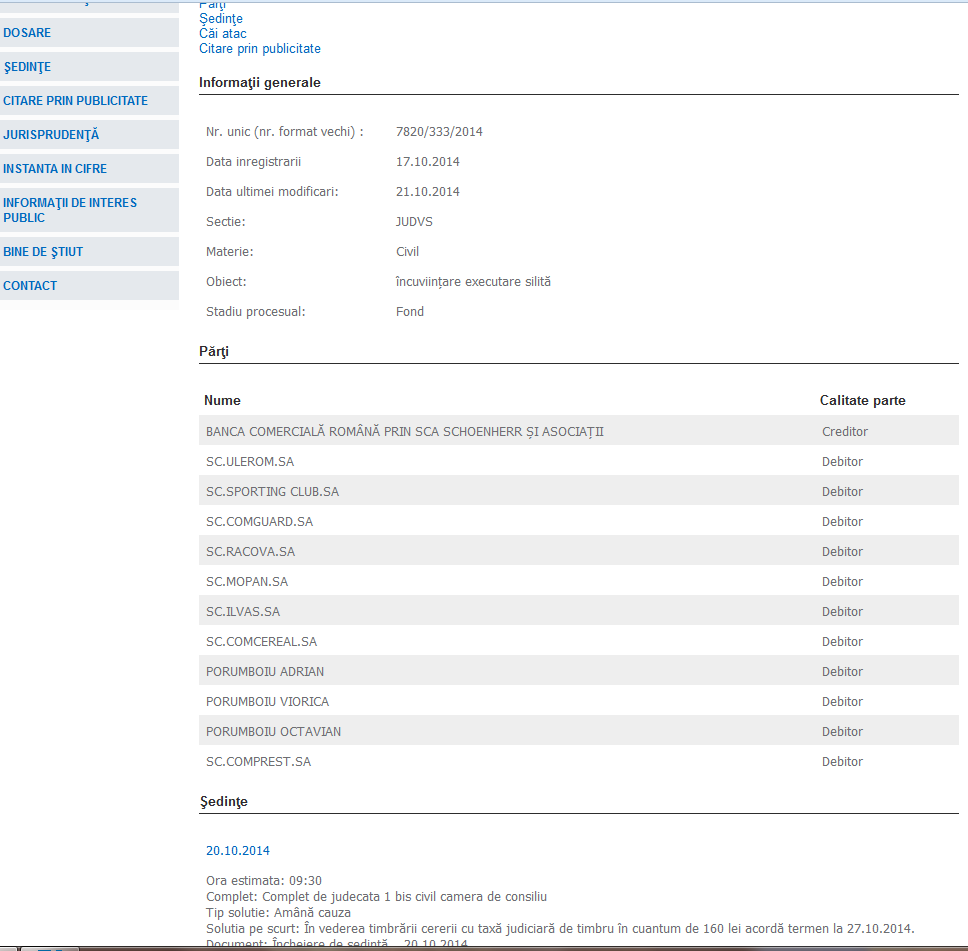Jump to the Şedinţe anchor link at top
The height and width of the screenshot is (951, 968).
(221, 19)
